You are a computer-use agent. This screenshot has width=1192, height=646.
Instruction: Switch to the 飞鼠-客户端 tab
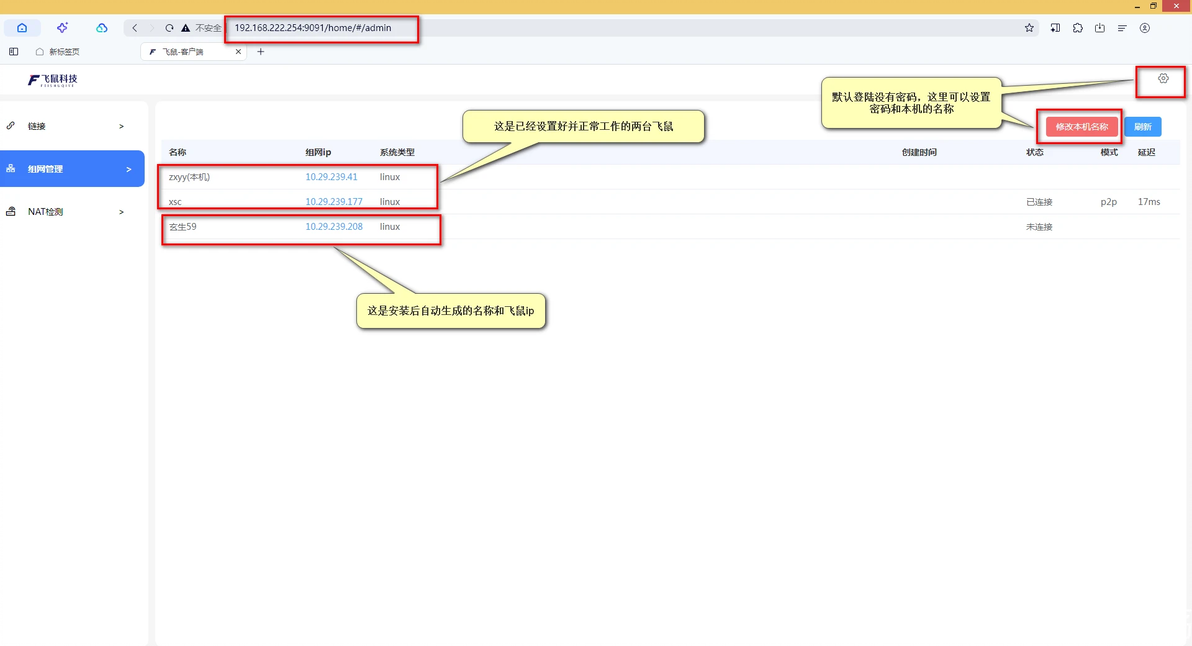pos(194,52)
